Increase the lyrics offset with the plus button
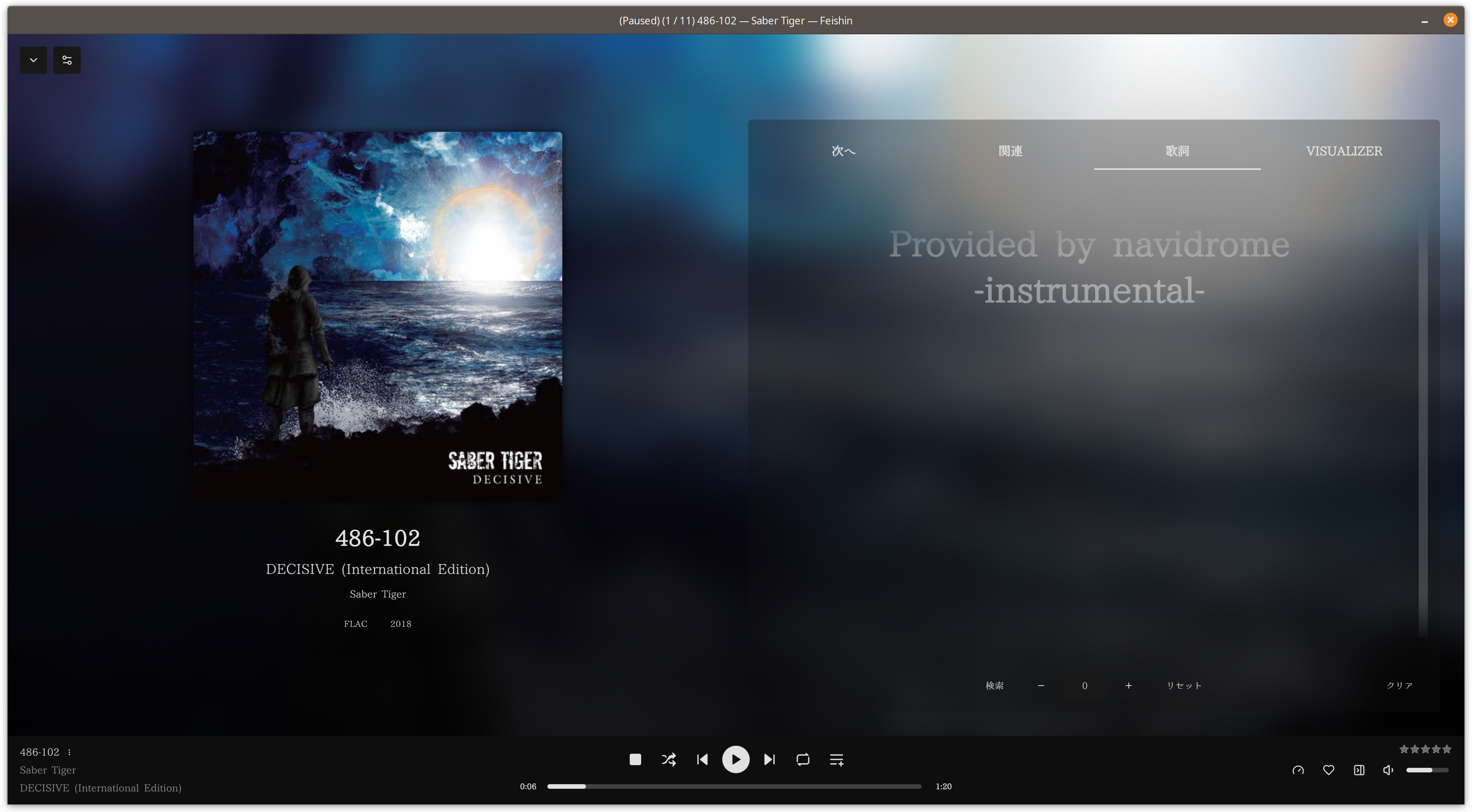 coord(1128,685)
